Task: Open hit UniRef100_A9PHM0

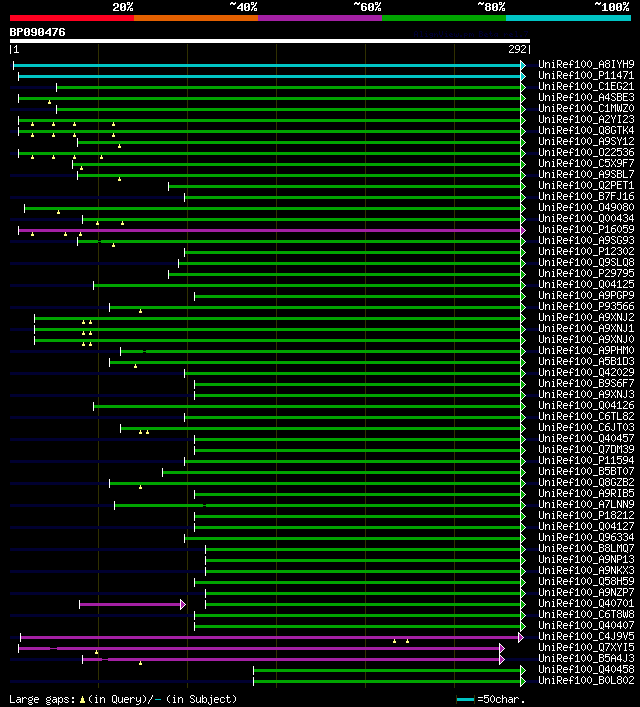Action: click(586, 351)
